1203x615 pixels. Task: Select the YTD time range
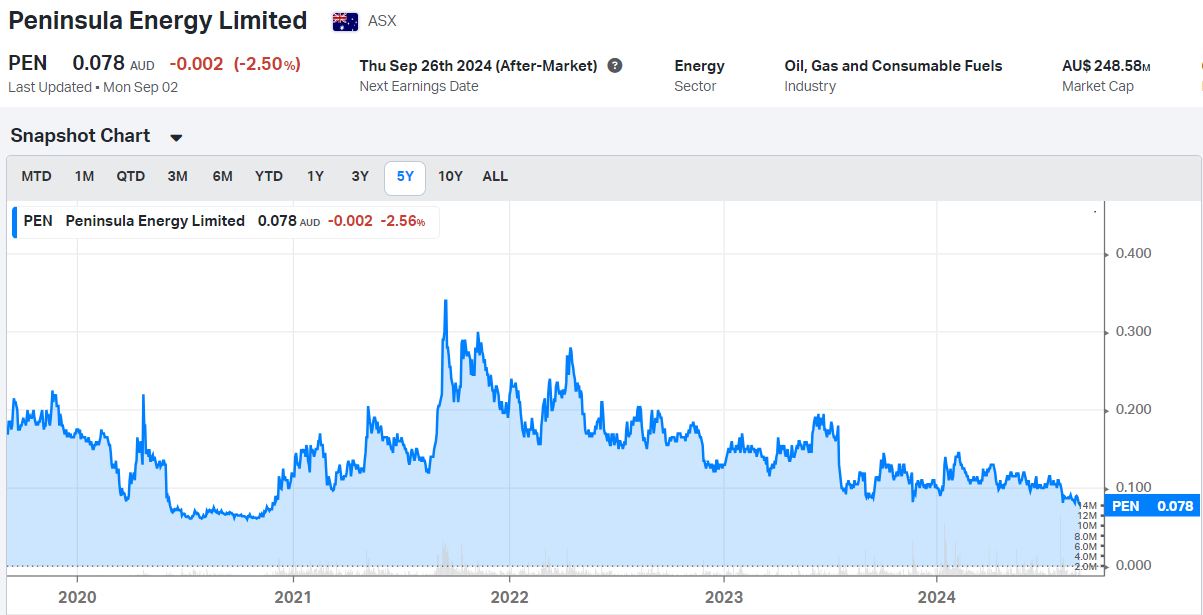pos(269,176)
